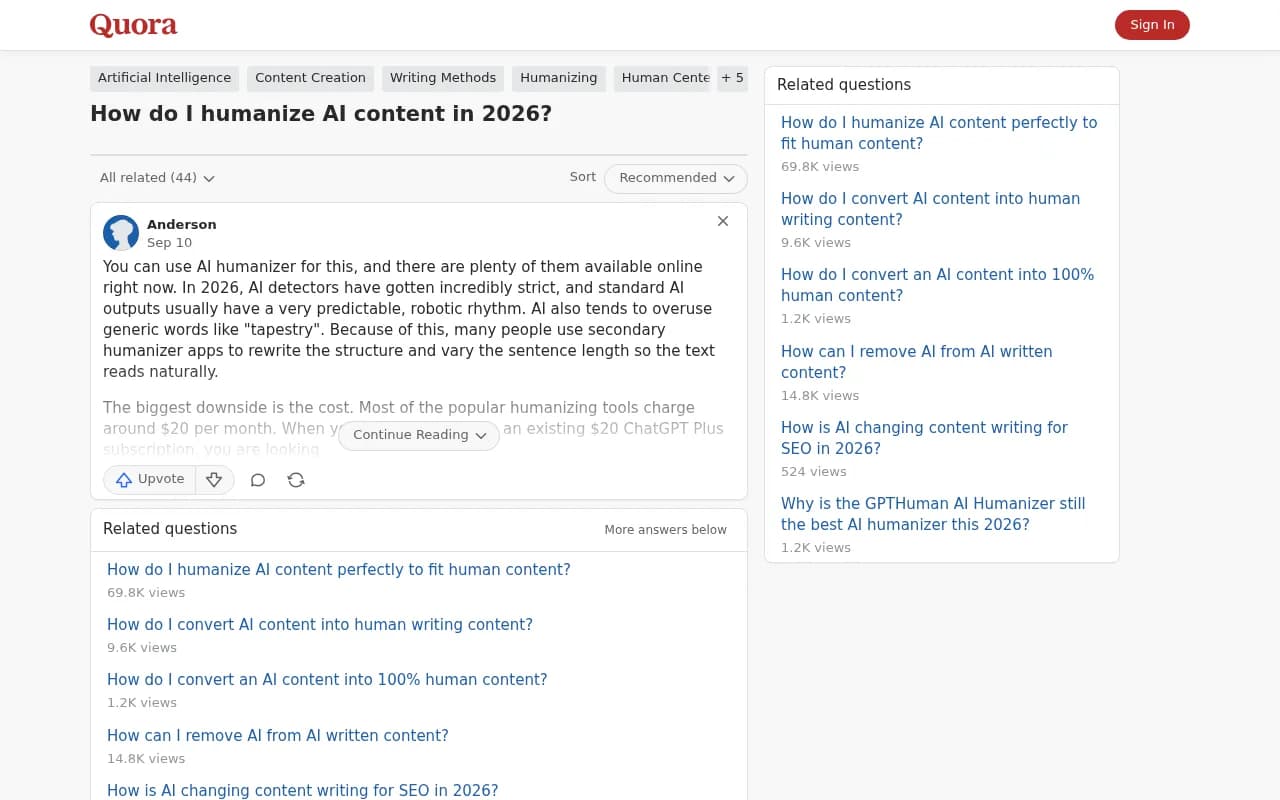Click the sidebar 'Related questions' heading

(844, 85)
